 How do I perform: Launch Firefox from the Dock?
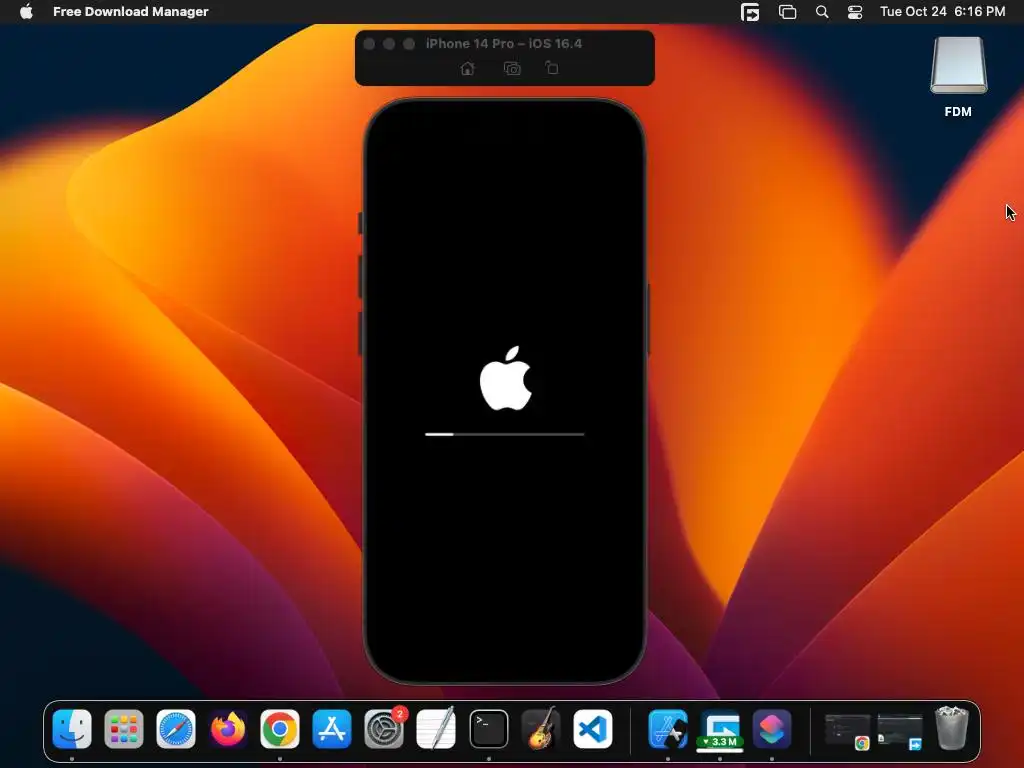point(228,729)
